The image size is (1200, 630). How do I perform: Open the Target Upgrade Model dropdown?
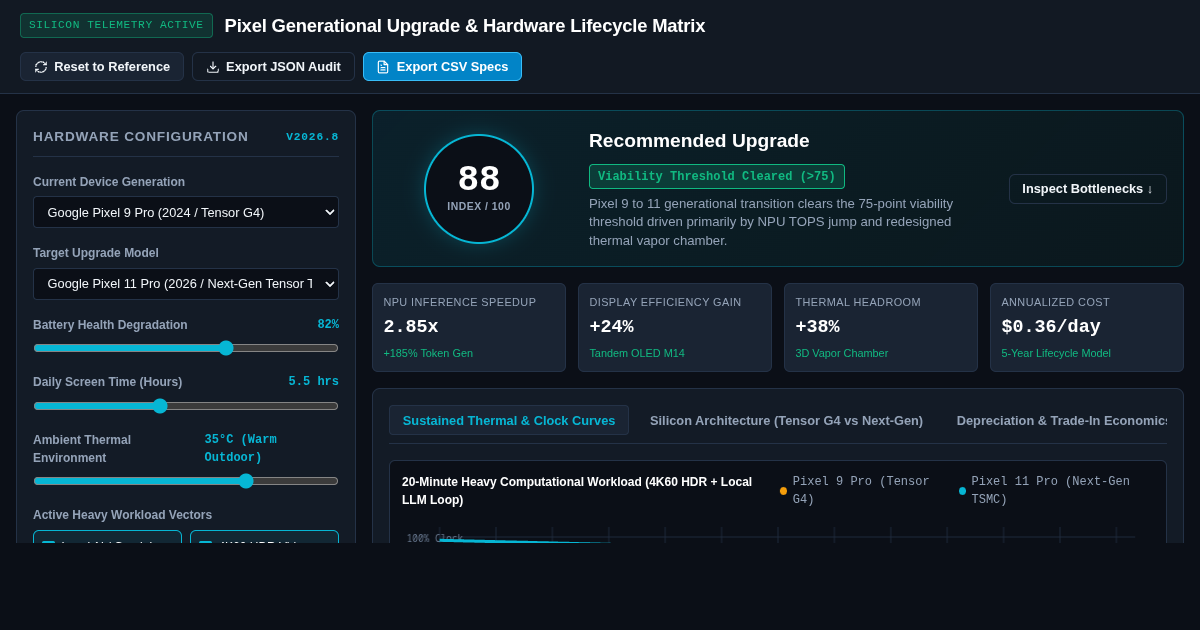[186, 284]
